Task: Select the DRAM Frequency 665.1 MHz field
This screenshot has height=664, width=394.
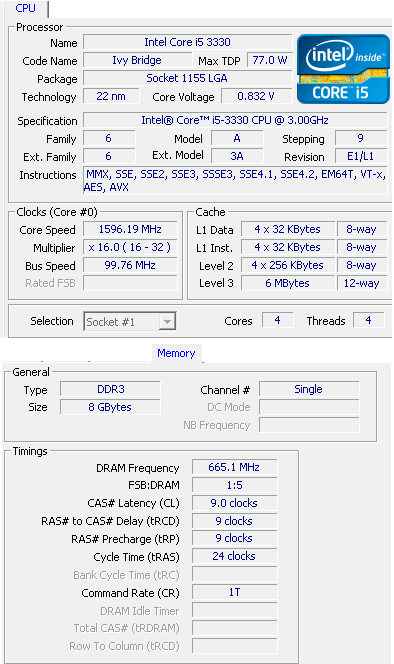Action: tap(234, 468)
